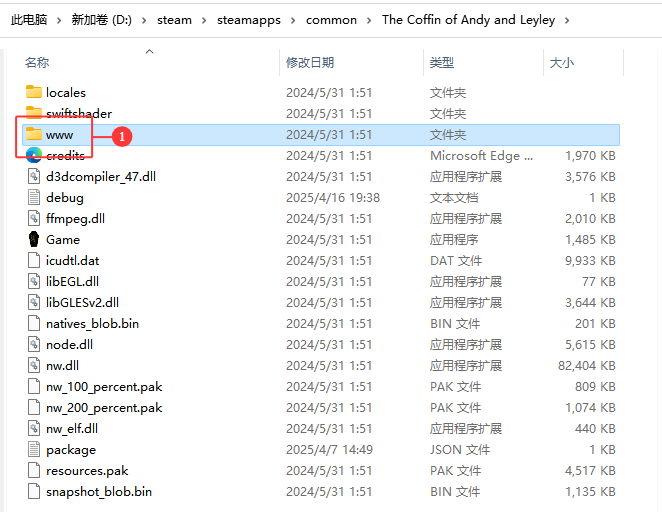Screen dimensions: 662x512
Task: Click the 4,517 KB size of resources.pak
Action: click(590, 471)
